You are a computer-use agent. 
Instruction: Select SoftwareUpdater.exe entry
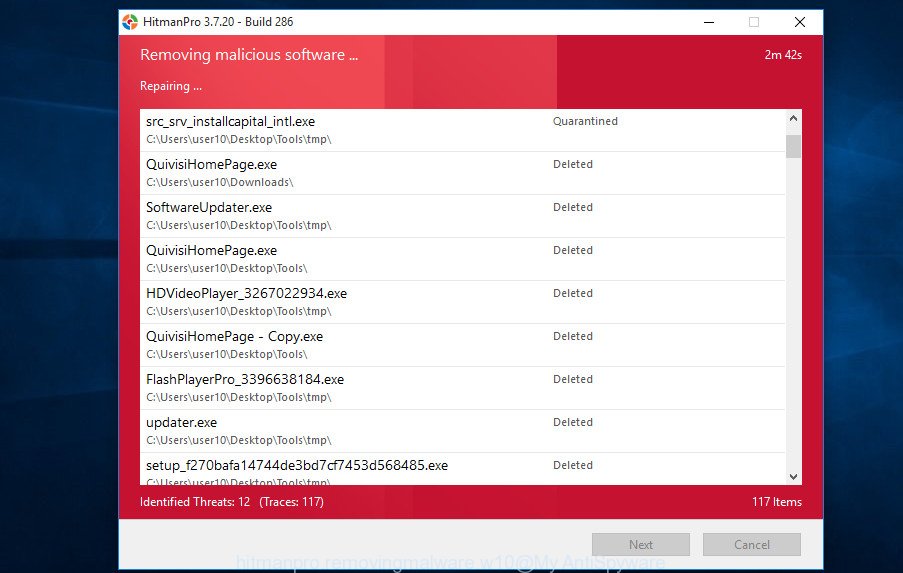462,216
